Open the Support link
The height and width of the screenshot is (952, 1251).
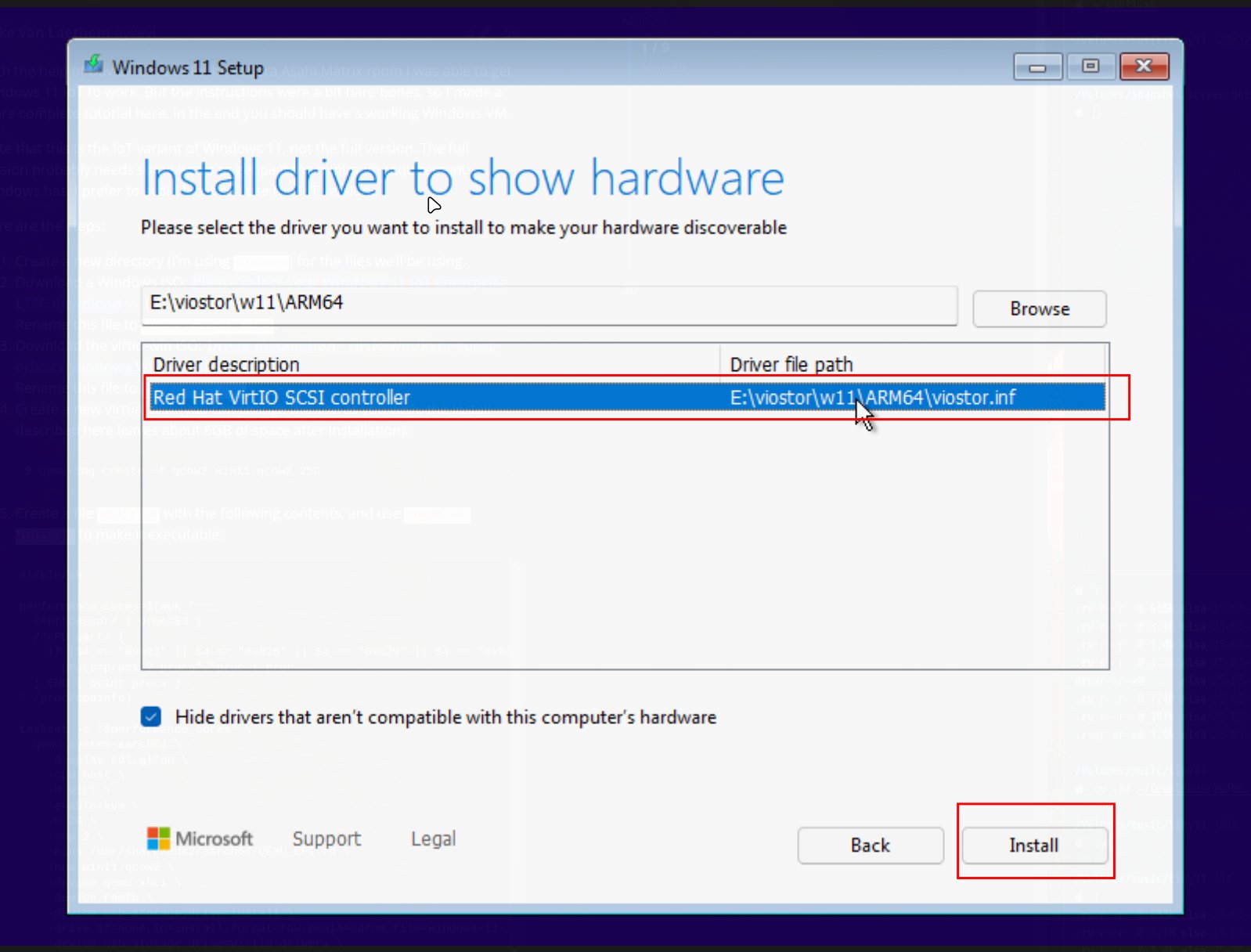[326, 839]
